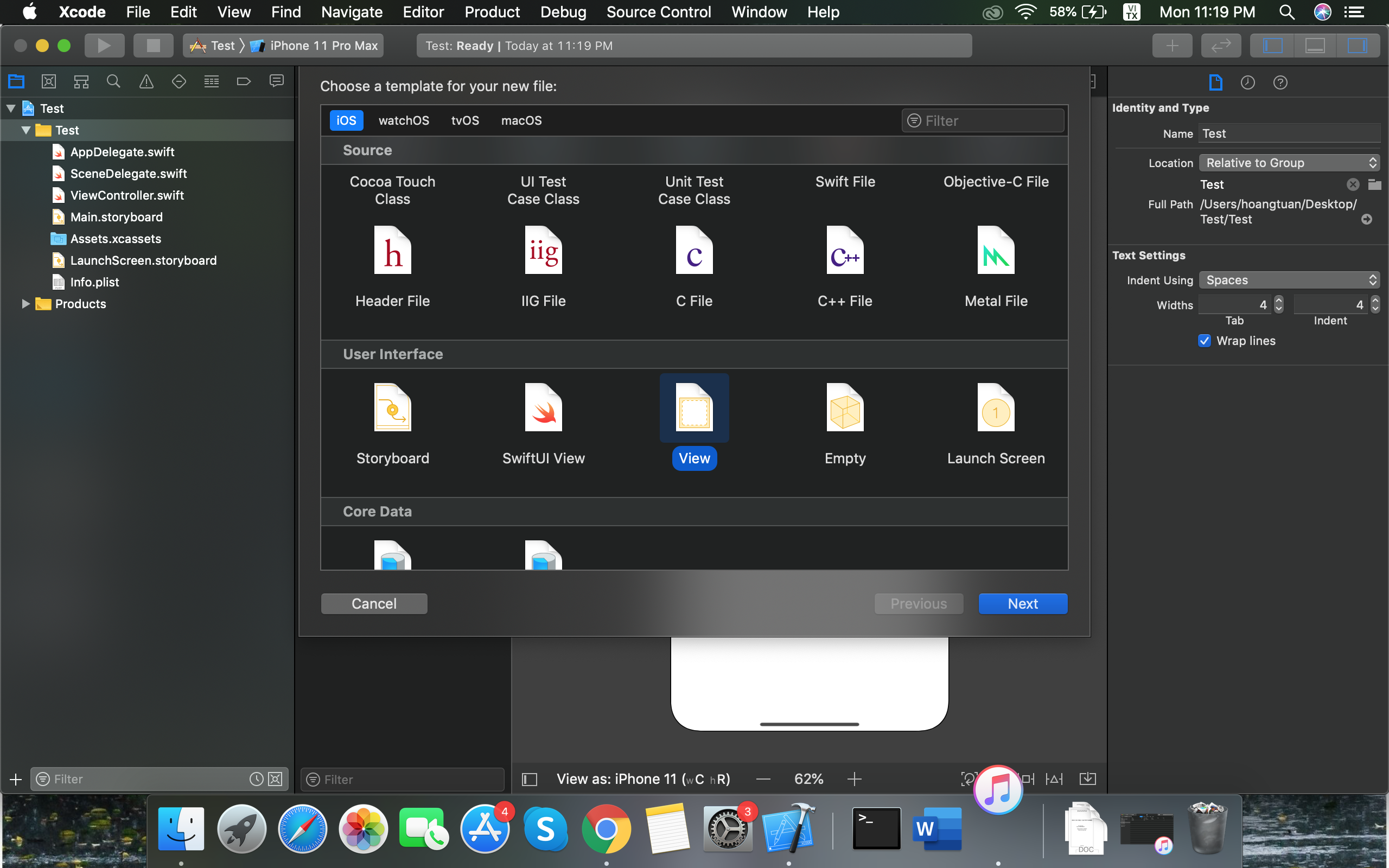Adjust the Tab width stepper
This screenshot has height=868, width=1389.
(1278, 304)
